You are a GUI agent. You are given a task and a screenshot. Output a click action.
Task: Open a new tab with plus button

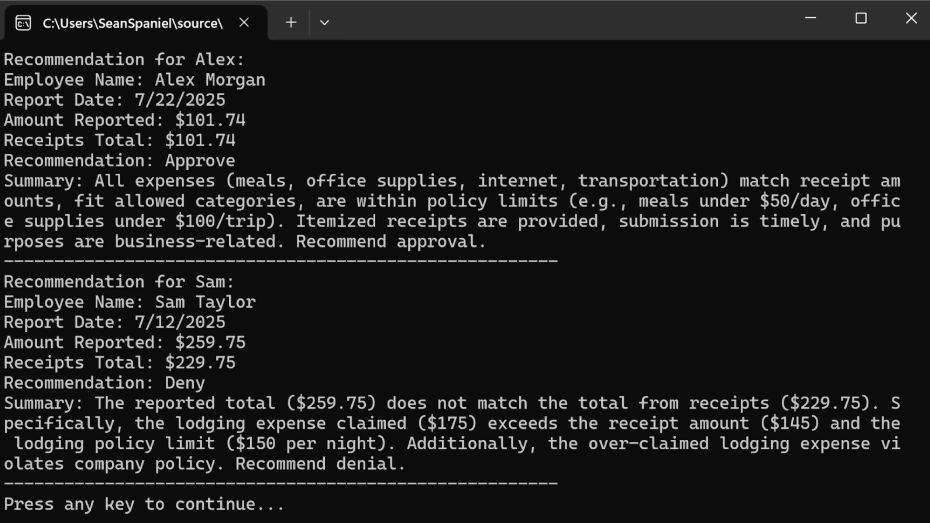click(x=291, y=22)
